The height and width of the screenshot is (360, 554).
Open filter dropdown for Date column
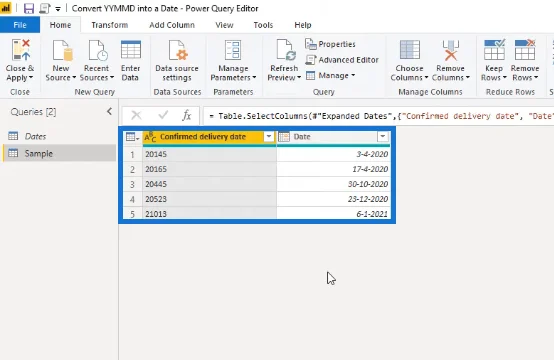click(383, 137)
